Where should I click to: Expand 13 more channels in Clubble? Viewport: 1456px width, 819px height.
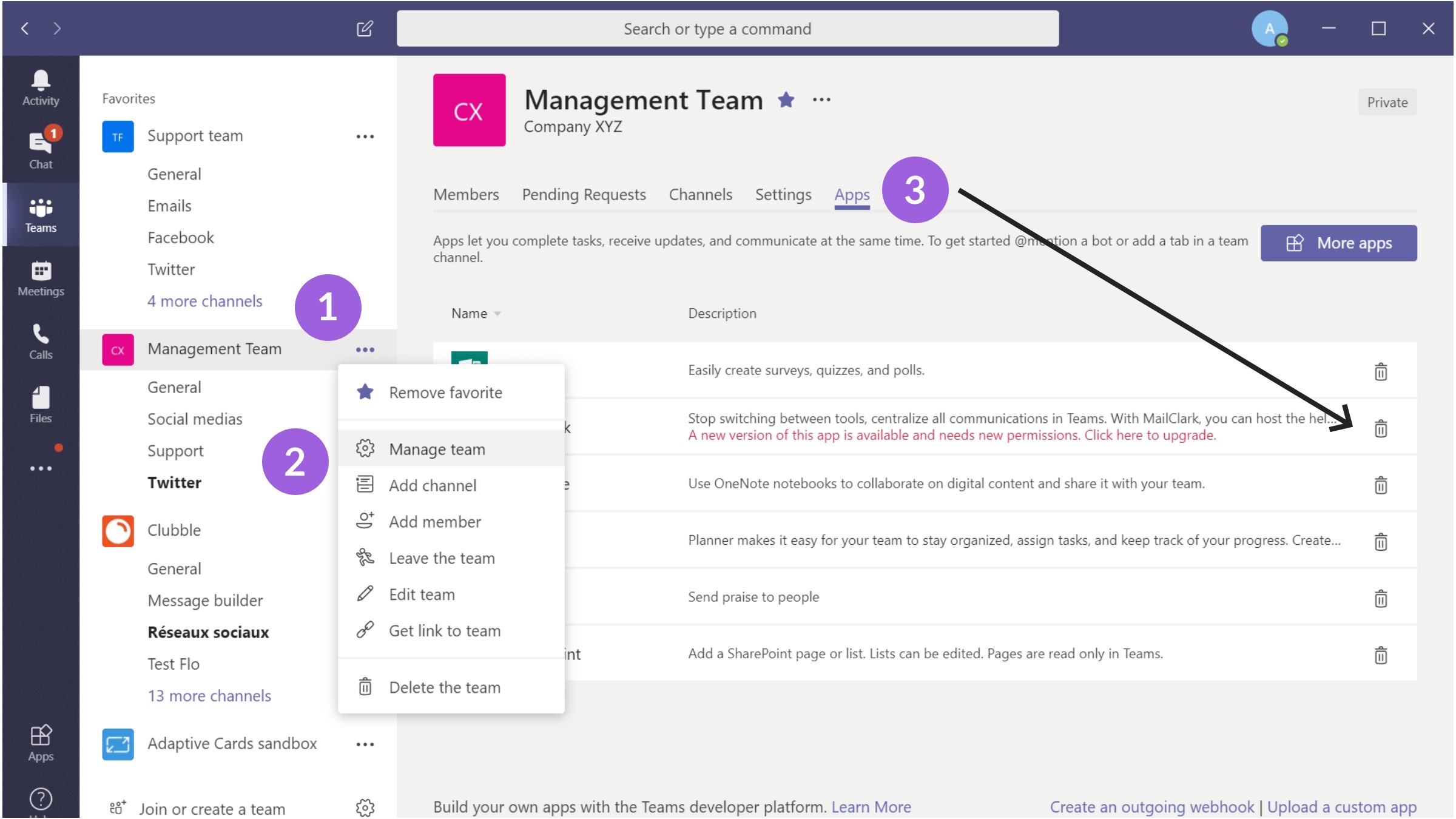pyautogui.click(x=209, y=695)
